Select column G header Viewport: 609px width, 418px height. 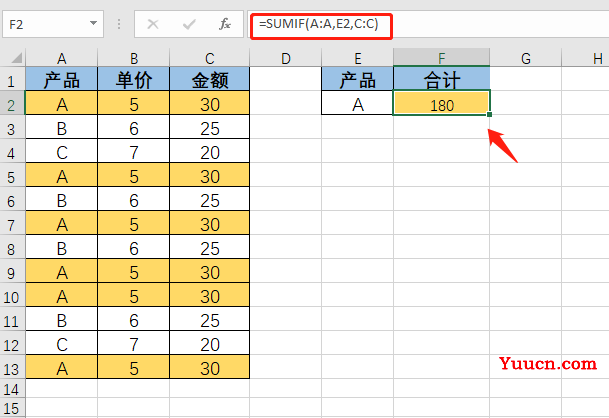coord(525,58)
